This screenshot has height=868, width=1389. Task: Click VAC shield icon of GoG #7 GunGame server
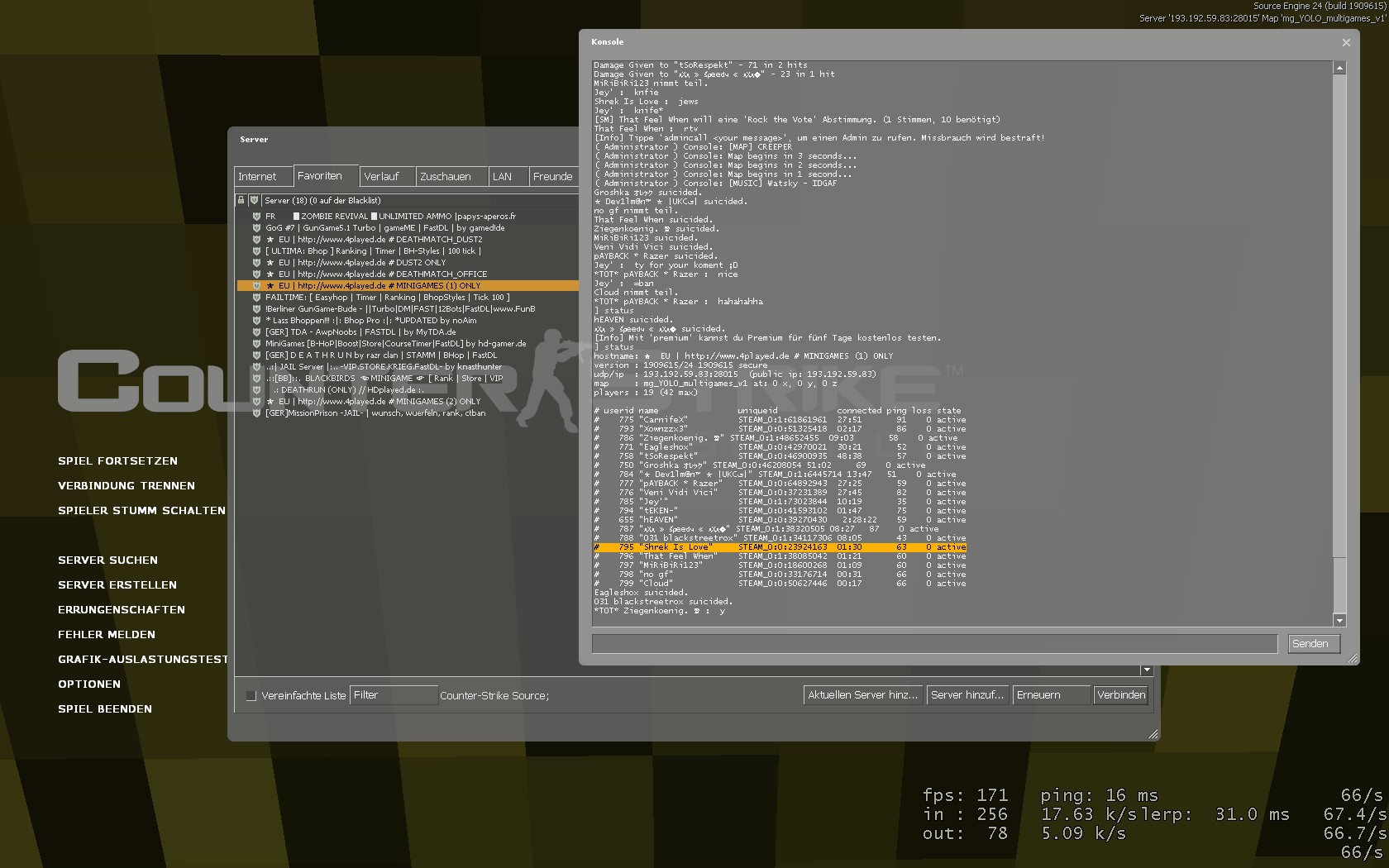[256, 228]
